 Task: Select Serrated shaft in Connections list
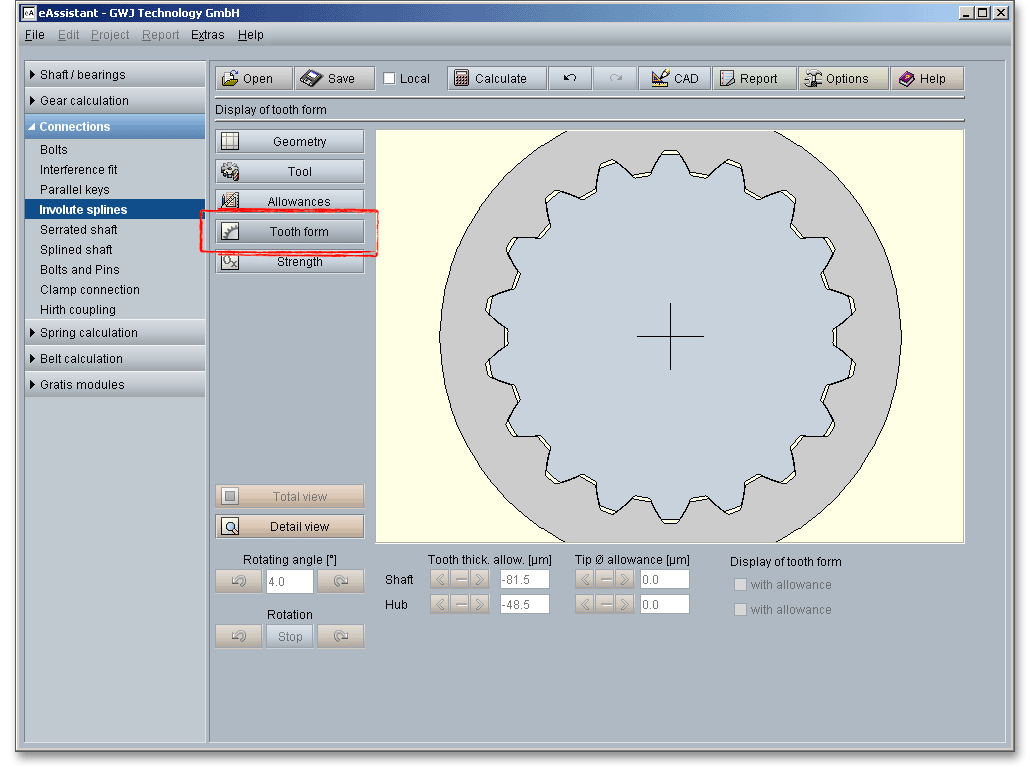coord(79,230)
